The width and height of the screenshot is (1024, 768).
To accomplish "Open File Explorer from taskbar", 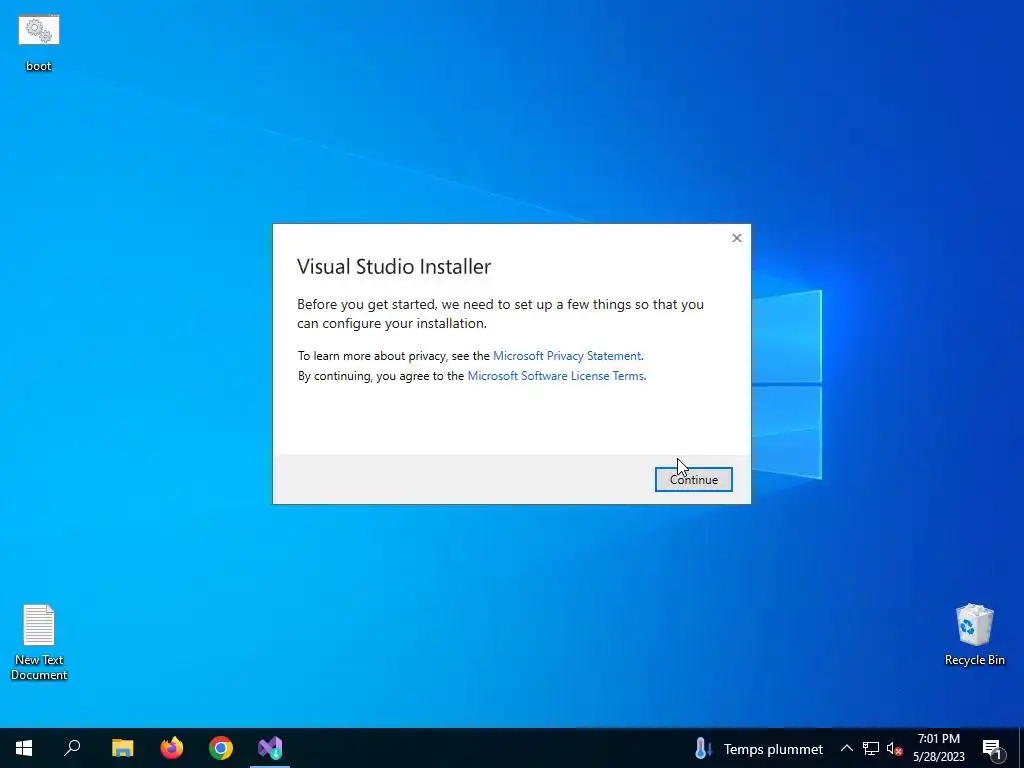I will 122,748.
